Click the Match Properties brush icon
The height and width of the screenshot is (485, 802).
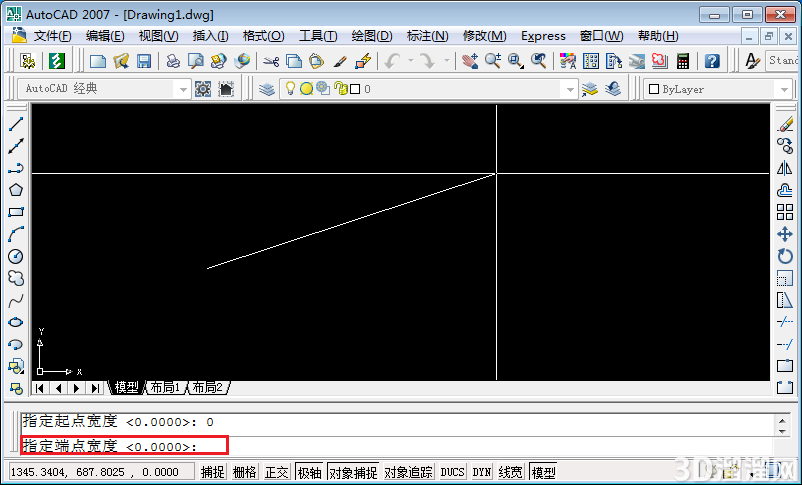pyautogui.click(x=340, y=61)
